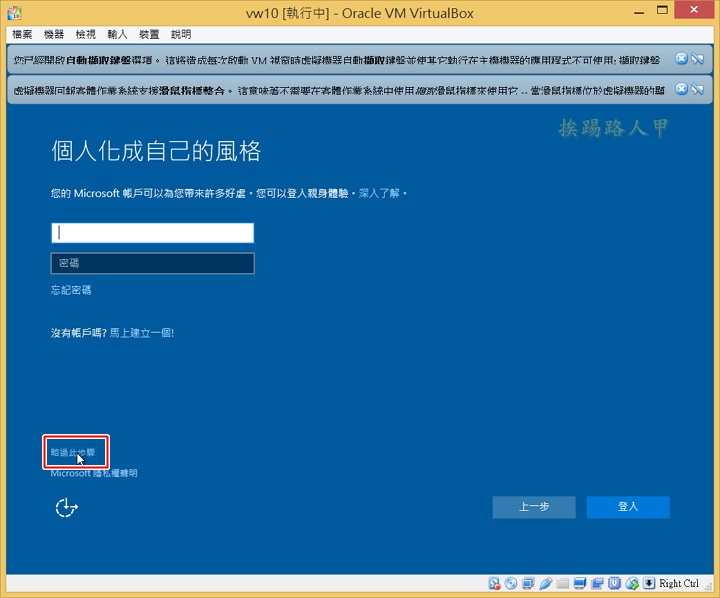The height and width of the screenshot is (598, 720).
Task: Click the 略過此步驟 link
Action: tap(73, 453)
